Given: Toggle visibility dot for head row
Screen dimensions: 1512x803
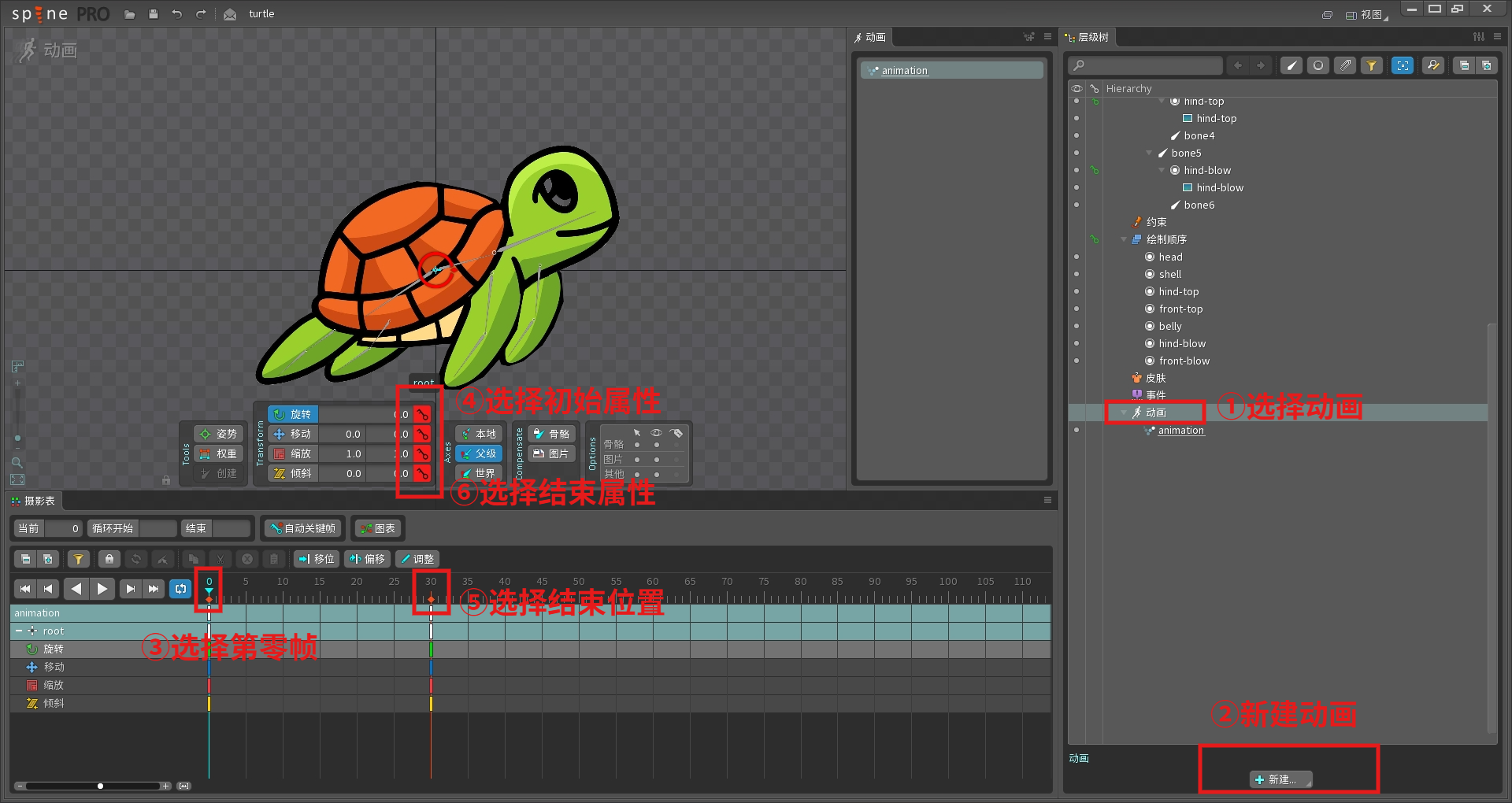Looking at the screenshot, I should pyautogui.click(x=1077, y=257).
